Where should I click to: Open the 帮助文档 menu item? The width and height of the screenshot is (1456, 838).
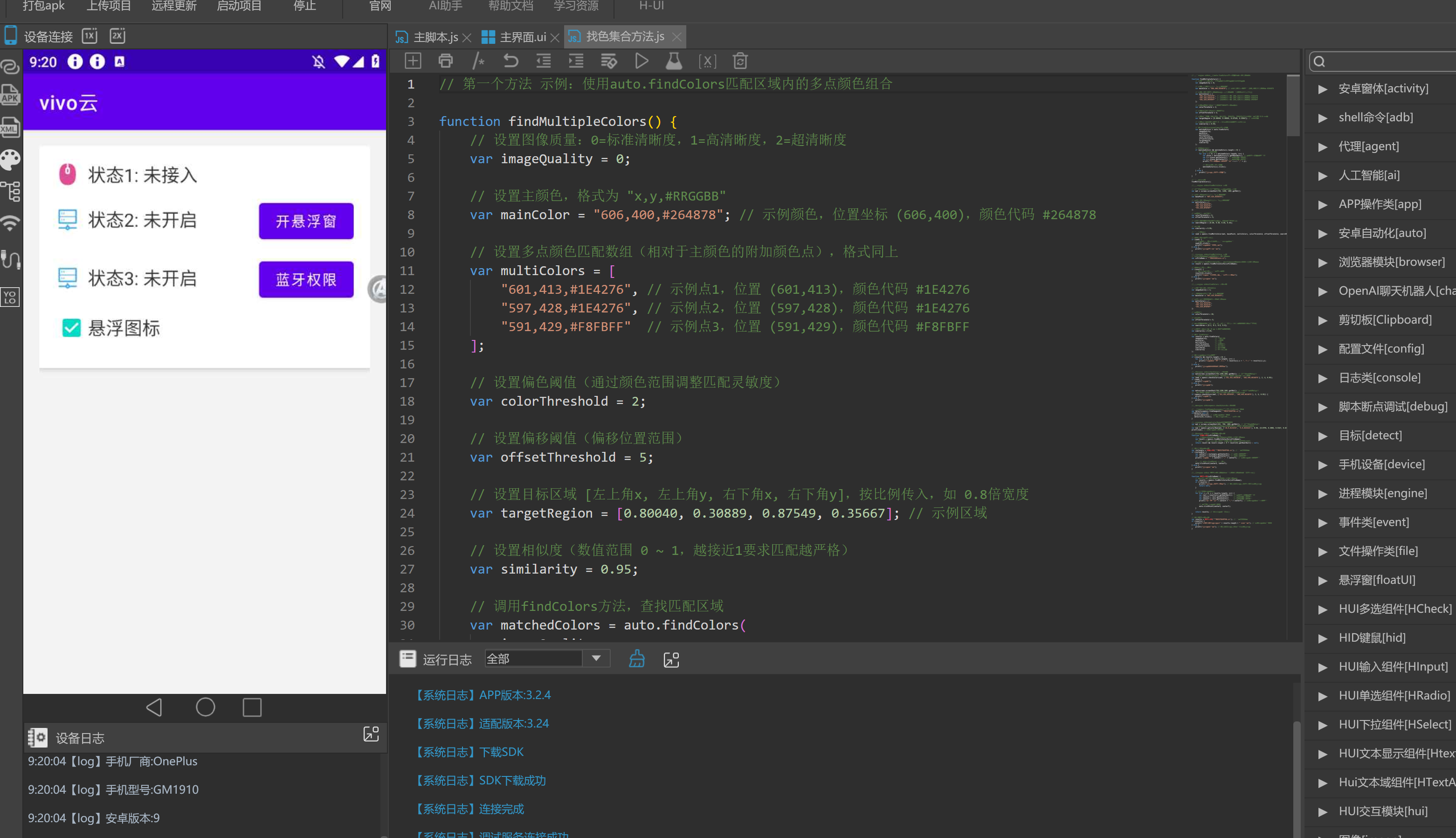click(x=511, y=6)
